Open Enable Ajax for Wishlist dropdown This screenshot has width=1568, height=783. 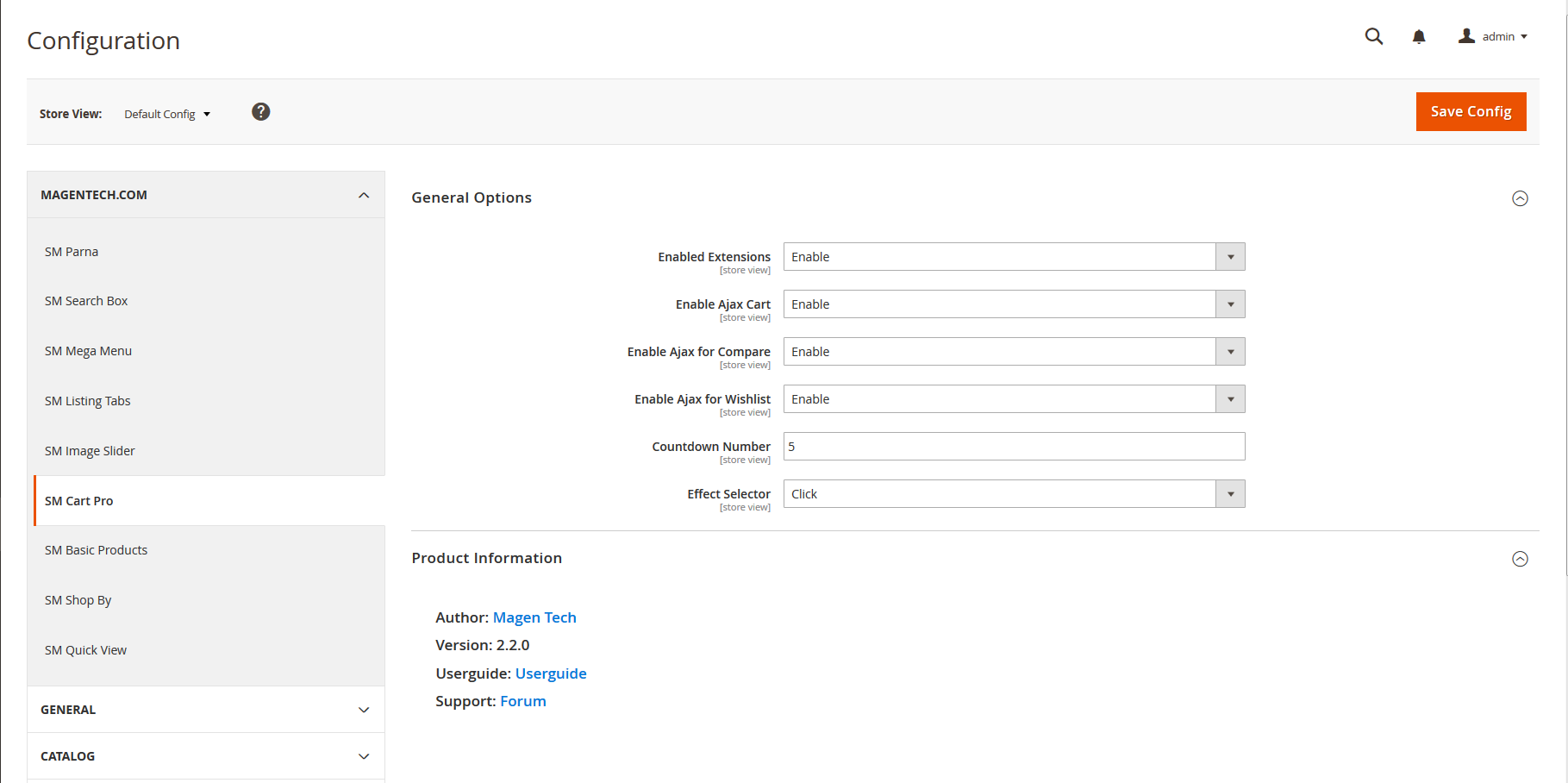[x=1014, y=399]
